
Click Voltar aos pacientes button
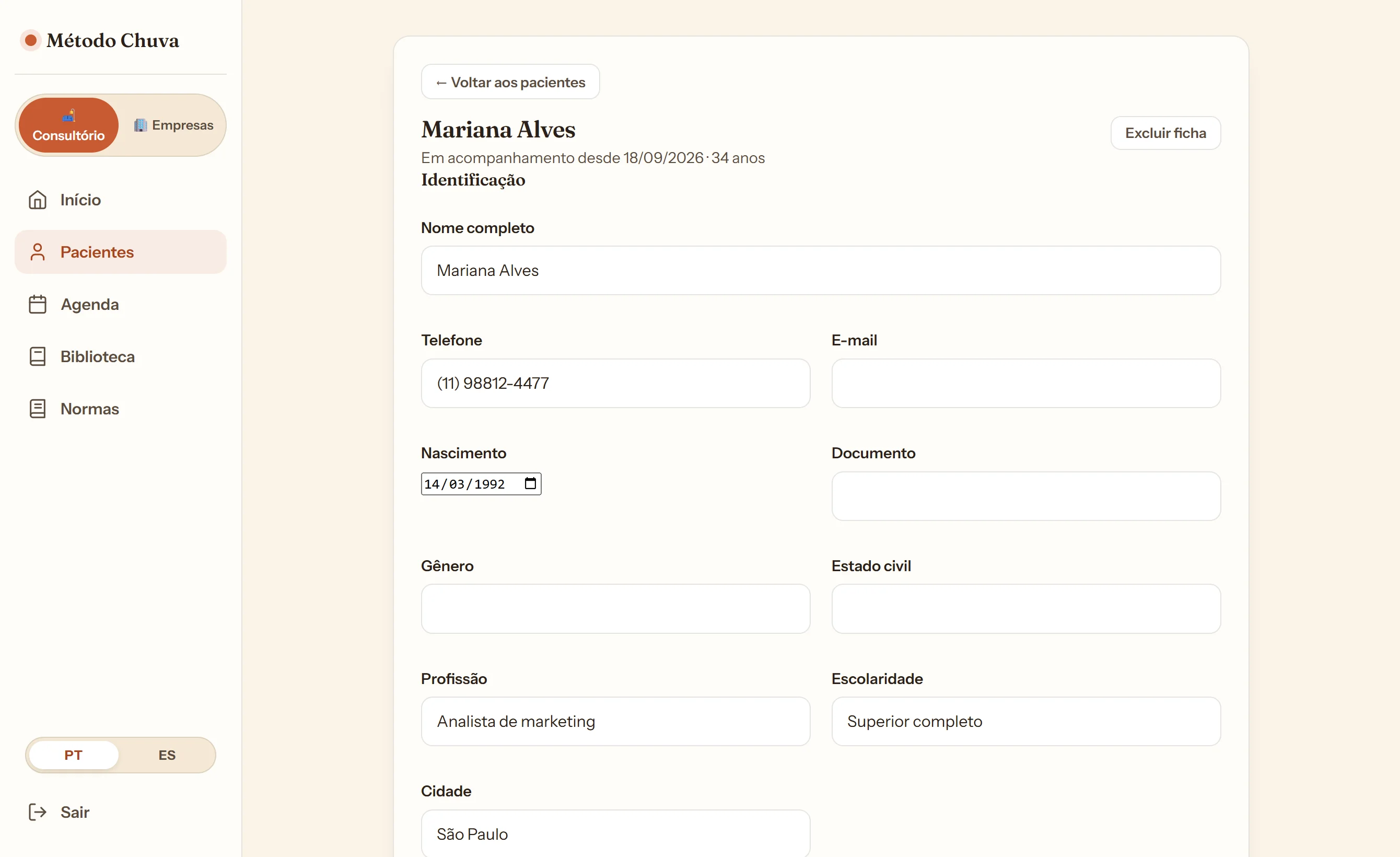(510, 82)
